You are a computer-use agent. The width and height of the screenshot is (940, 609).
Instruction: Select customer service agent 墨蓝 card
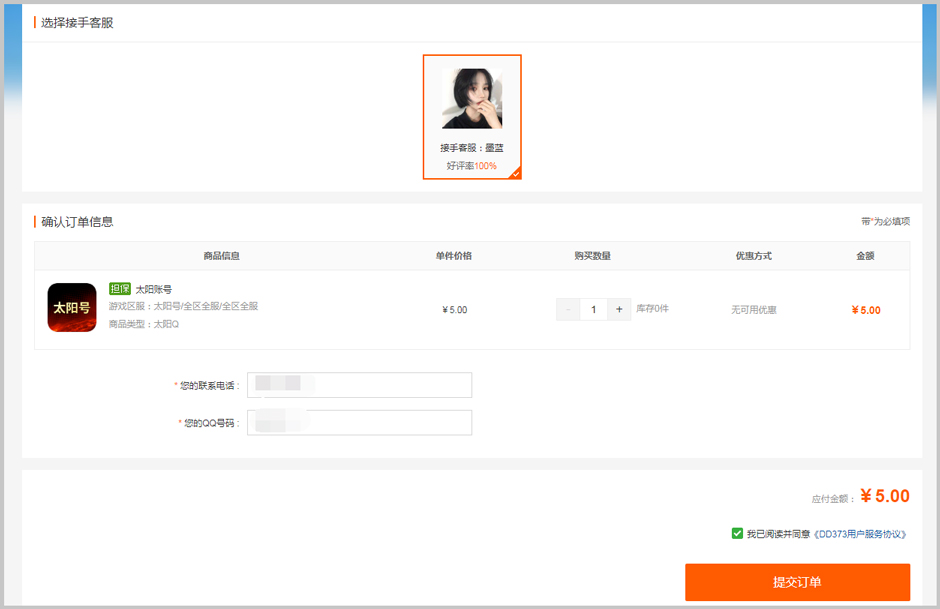click(x=472, y=117)
